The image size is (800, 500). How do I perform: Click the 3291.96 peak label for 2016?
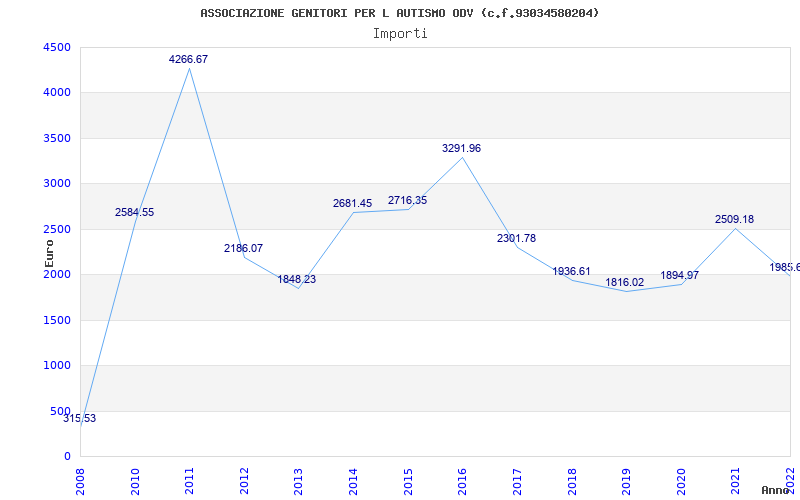coord(461,148)
